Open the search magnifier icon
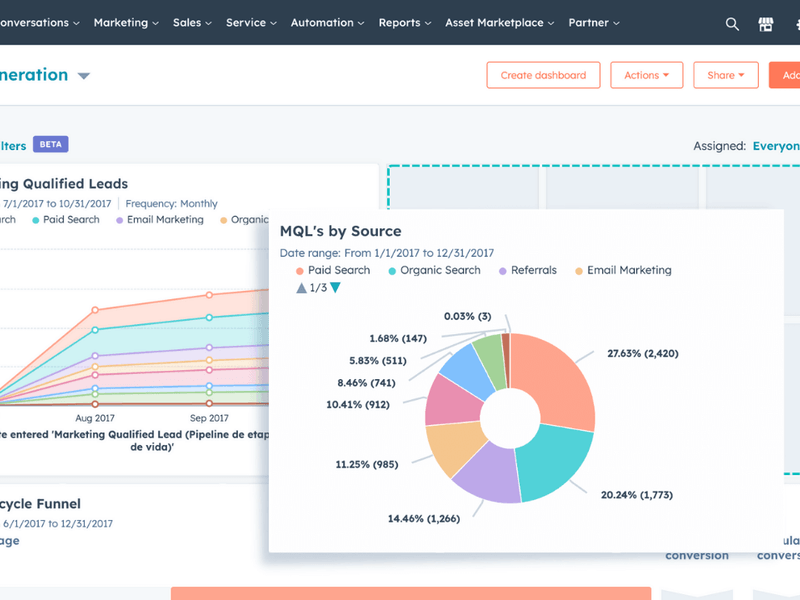 [732, 23]
